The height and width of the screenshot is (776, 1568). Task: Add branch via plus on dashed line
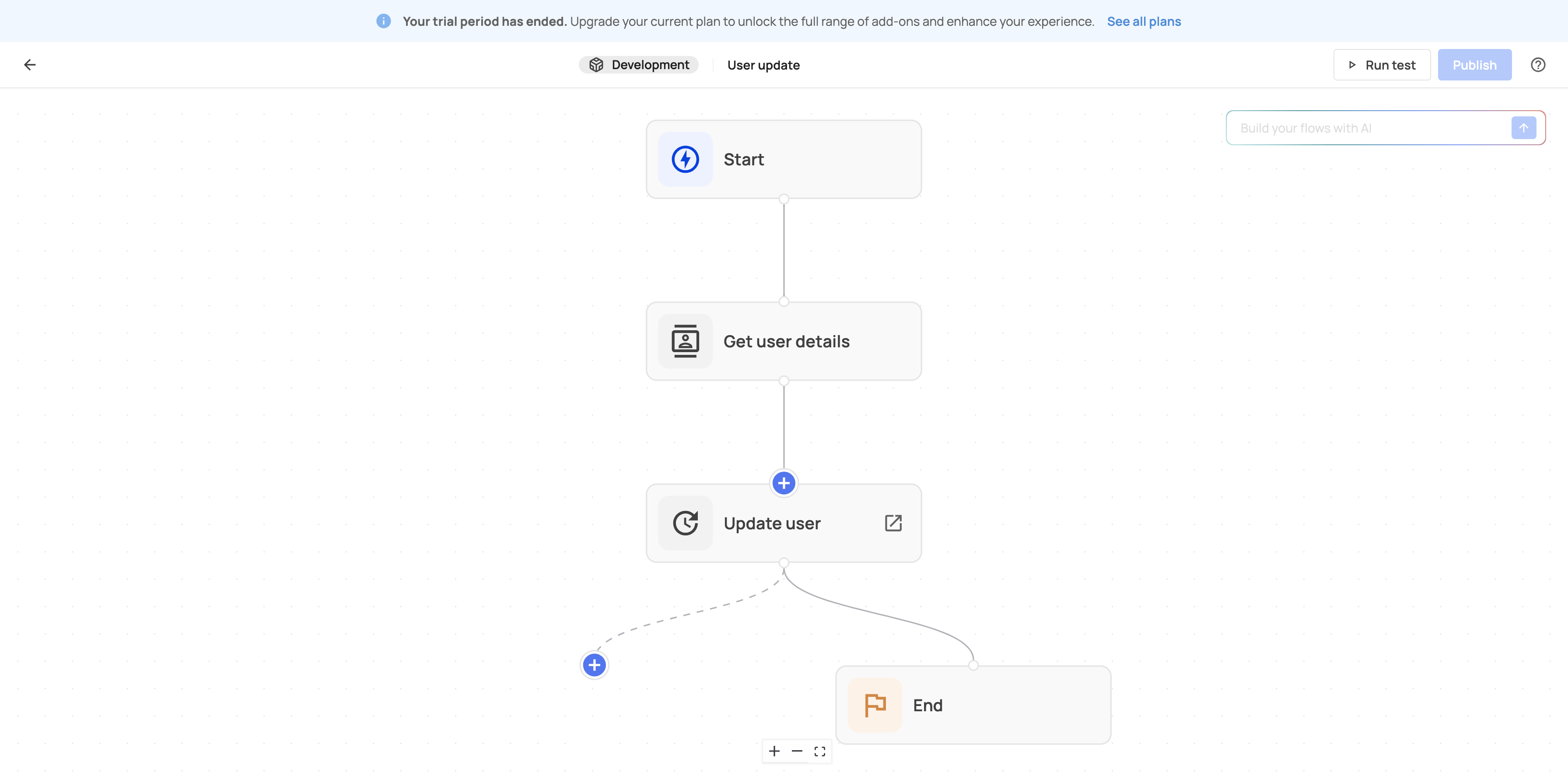595,665
